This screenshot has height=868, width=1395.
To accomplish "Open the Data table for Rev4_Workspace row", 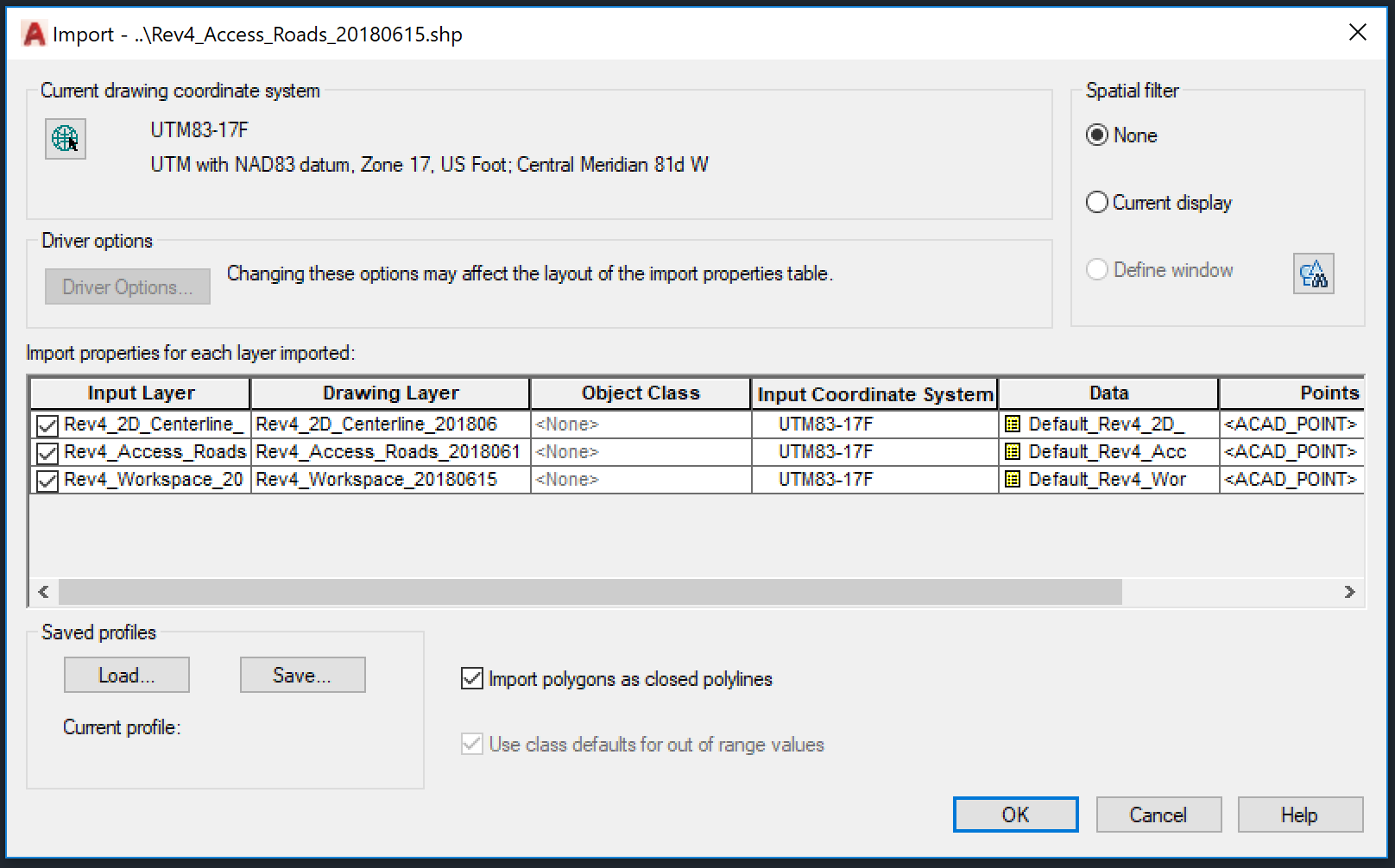I will coord(1012,479).
